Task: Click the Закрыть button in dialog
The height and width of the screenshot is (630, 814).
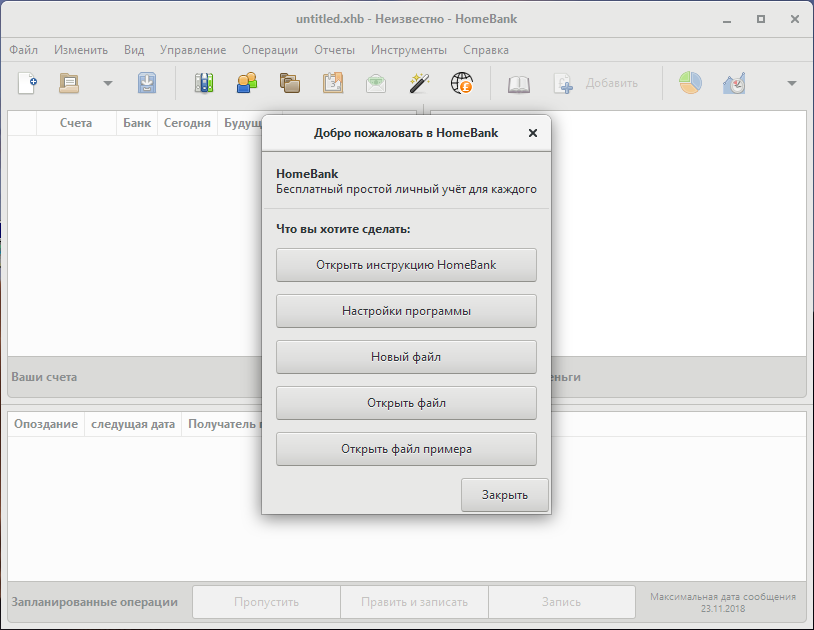Action: pos(505,495)
